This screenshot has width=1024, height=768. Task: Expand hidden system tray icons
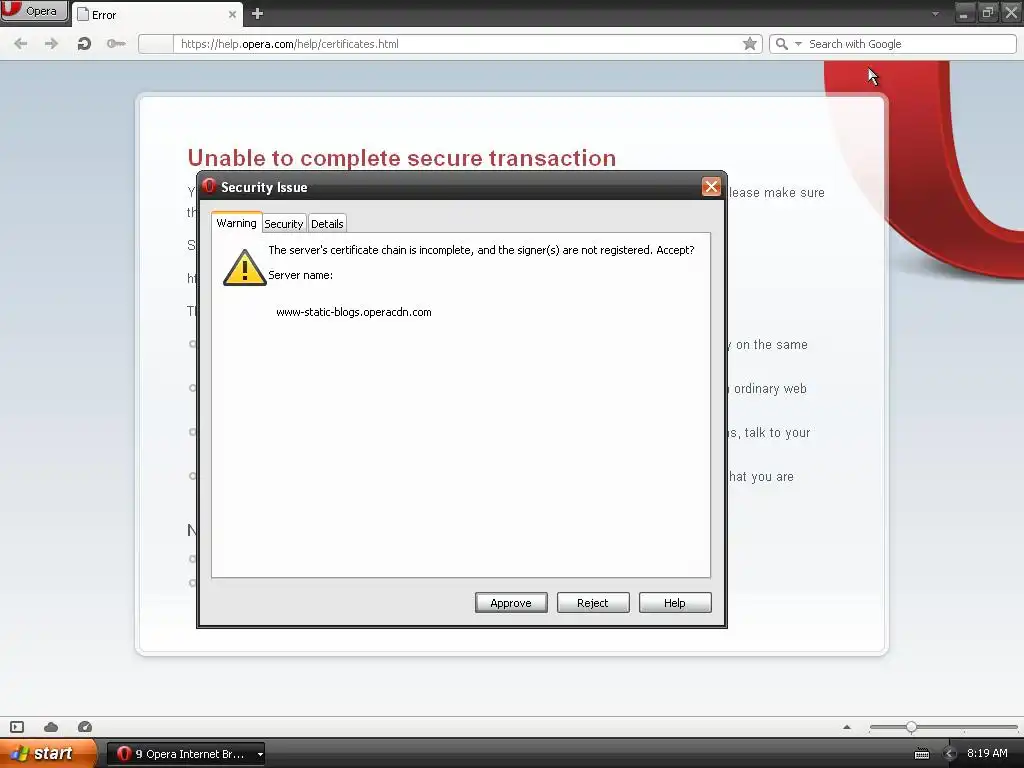(949, 754)
